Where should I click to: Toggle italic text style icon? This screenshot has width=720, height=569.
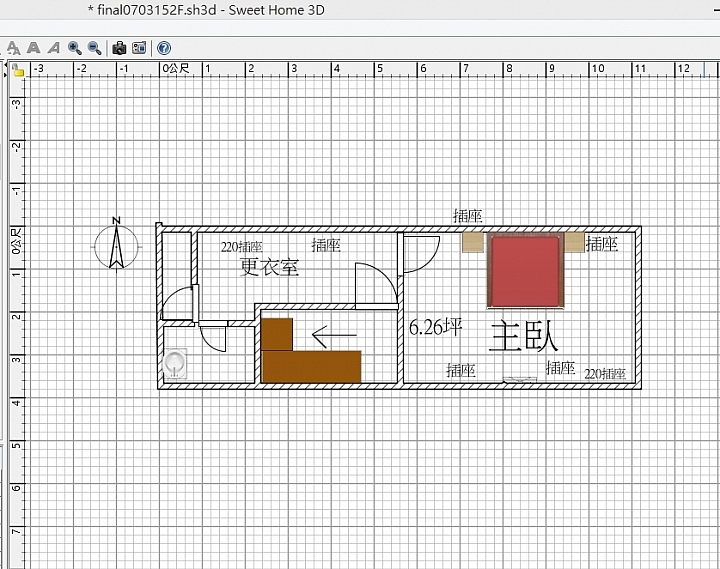pyautogui.click(x=54, y=48)
